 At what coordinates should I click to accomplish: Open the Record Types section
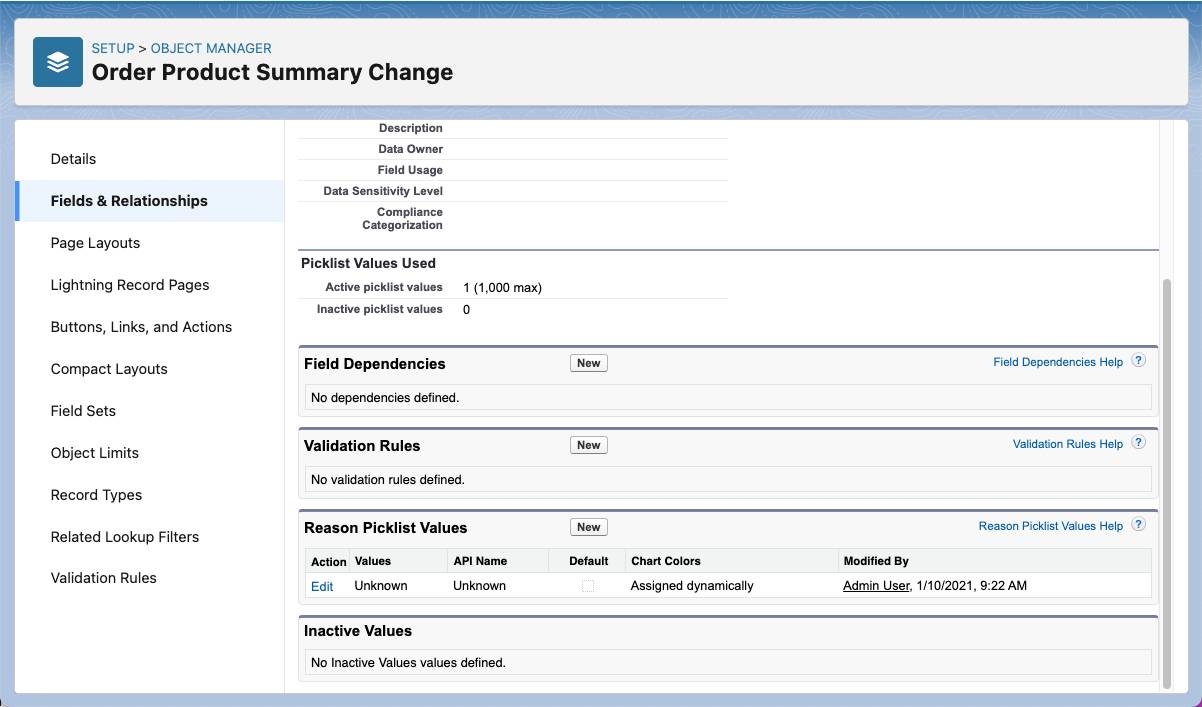(96, 494)
